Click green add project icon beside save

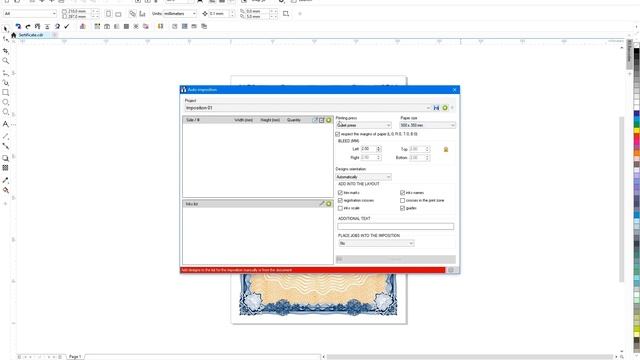click(445, 108)
